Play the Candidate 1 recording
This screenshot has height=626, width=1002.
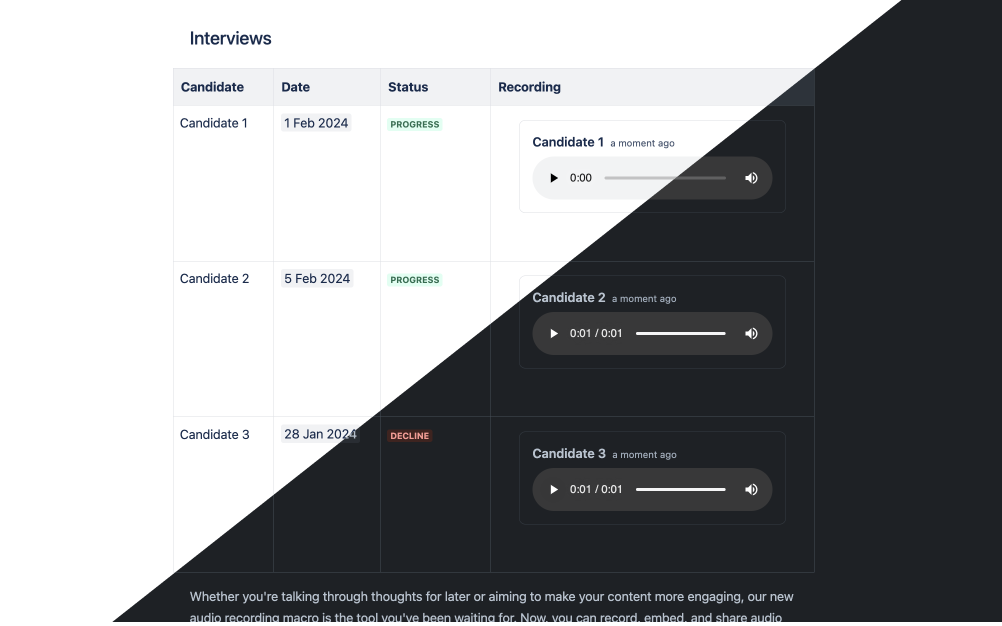(553, 178)
